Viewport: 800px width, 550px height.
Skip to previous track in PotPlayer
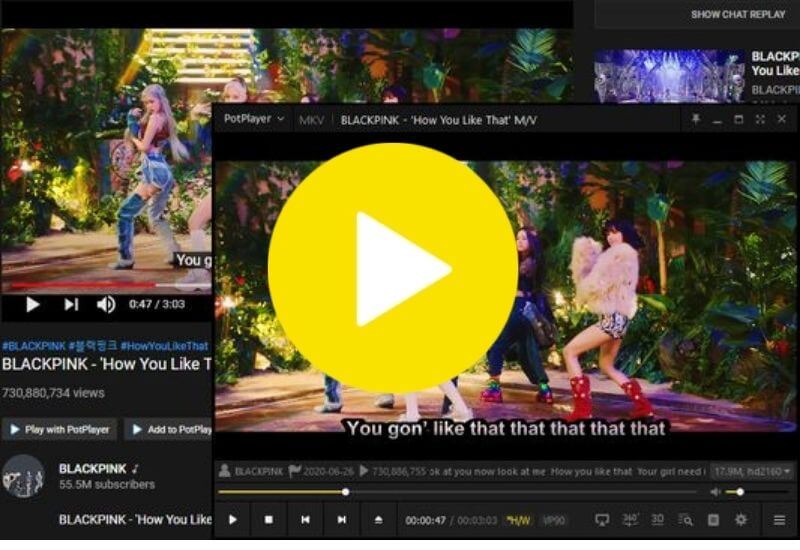point(305,520)
